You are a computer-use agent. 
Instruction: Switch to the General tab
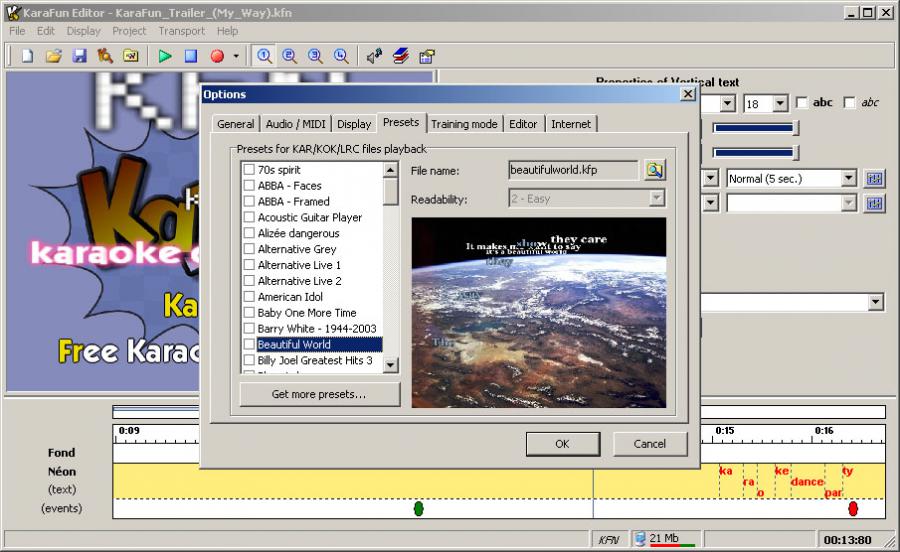point(235,124)
